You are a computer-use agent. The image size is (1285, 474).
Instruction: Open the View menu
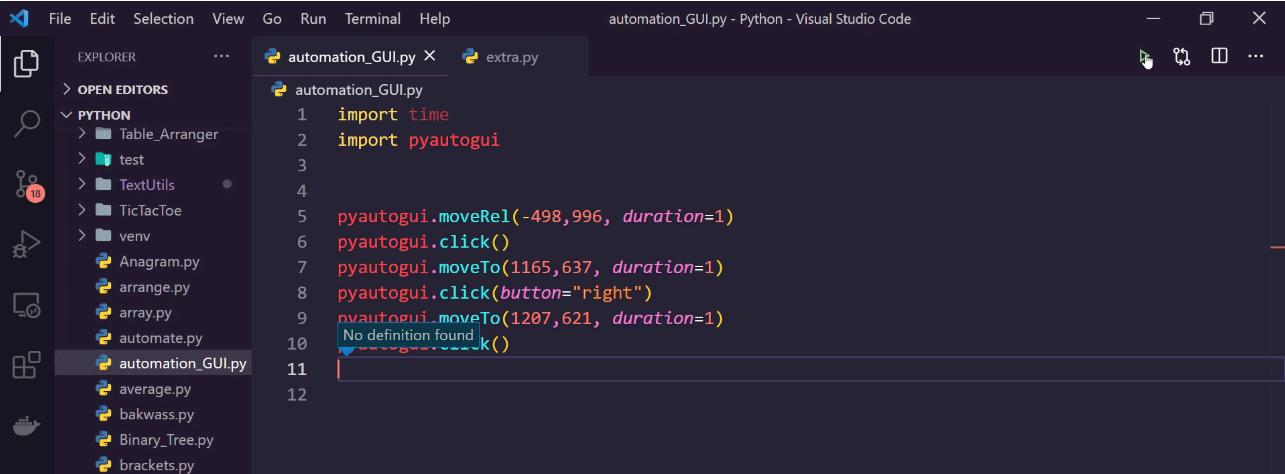coord(228,19)
